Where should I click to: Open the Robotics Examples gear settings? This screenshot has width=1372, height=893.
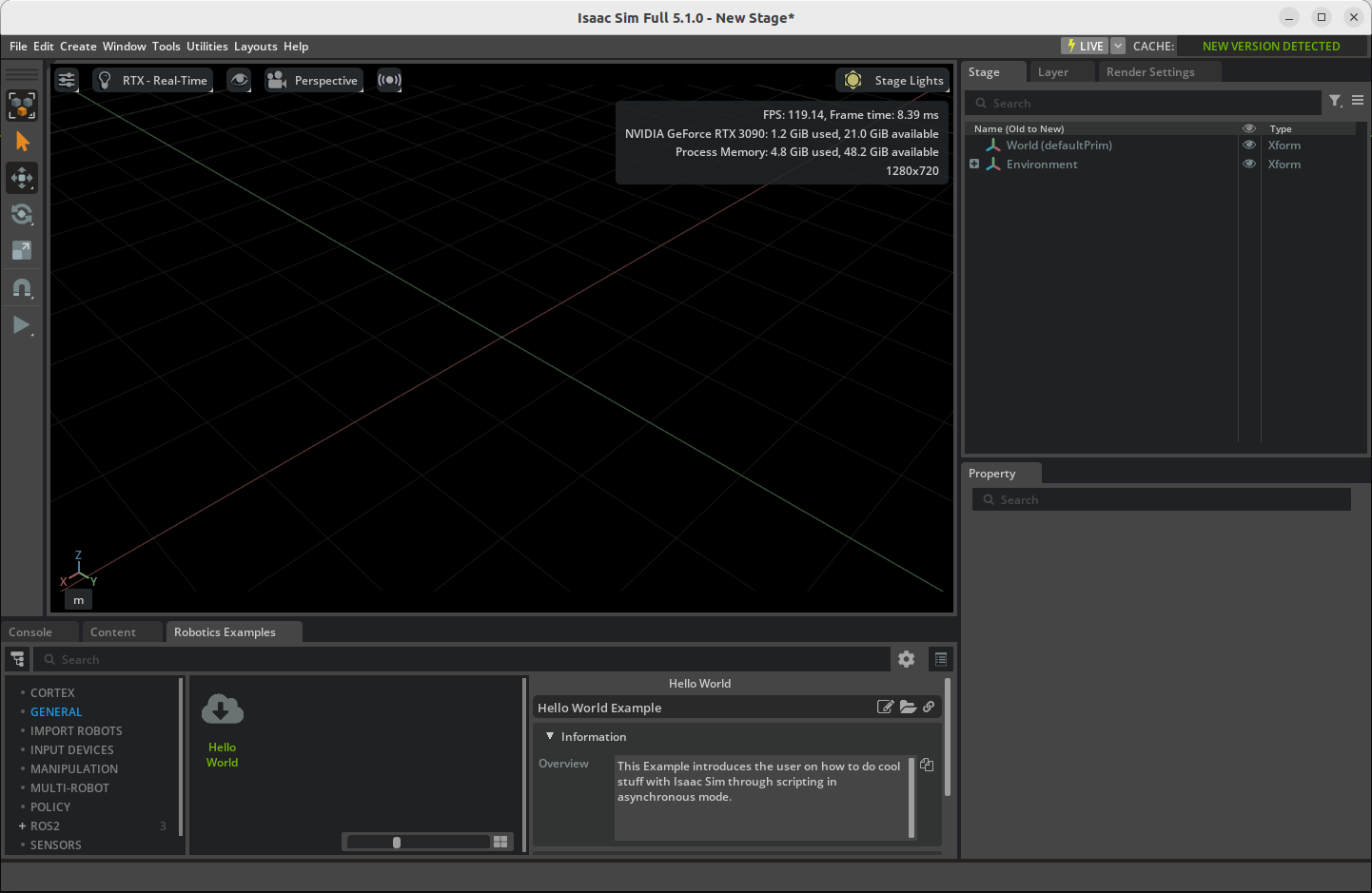pos(906,659)
